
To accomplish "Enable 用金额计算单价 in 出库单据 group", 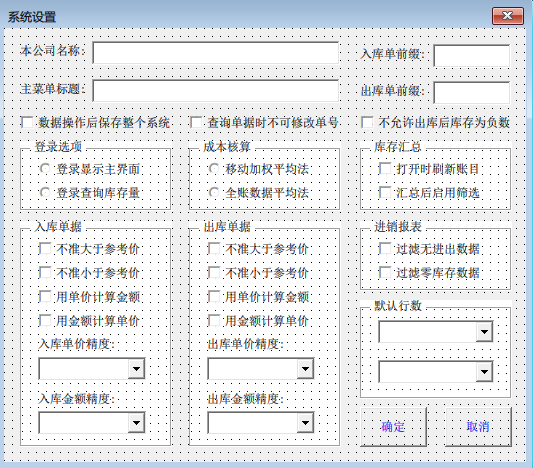I will tap(214, 320).
